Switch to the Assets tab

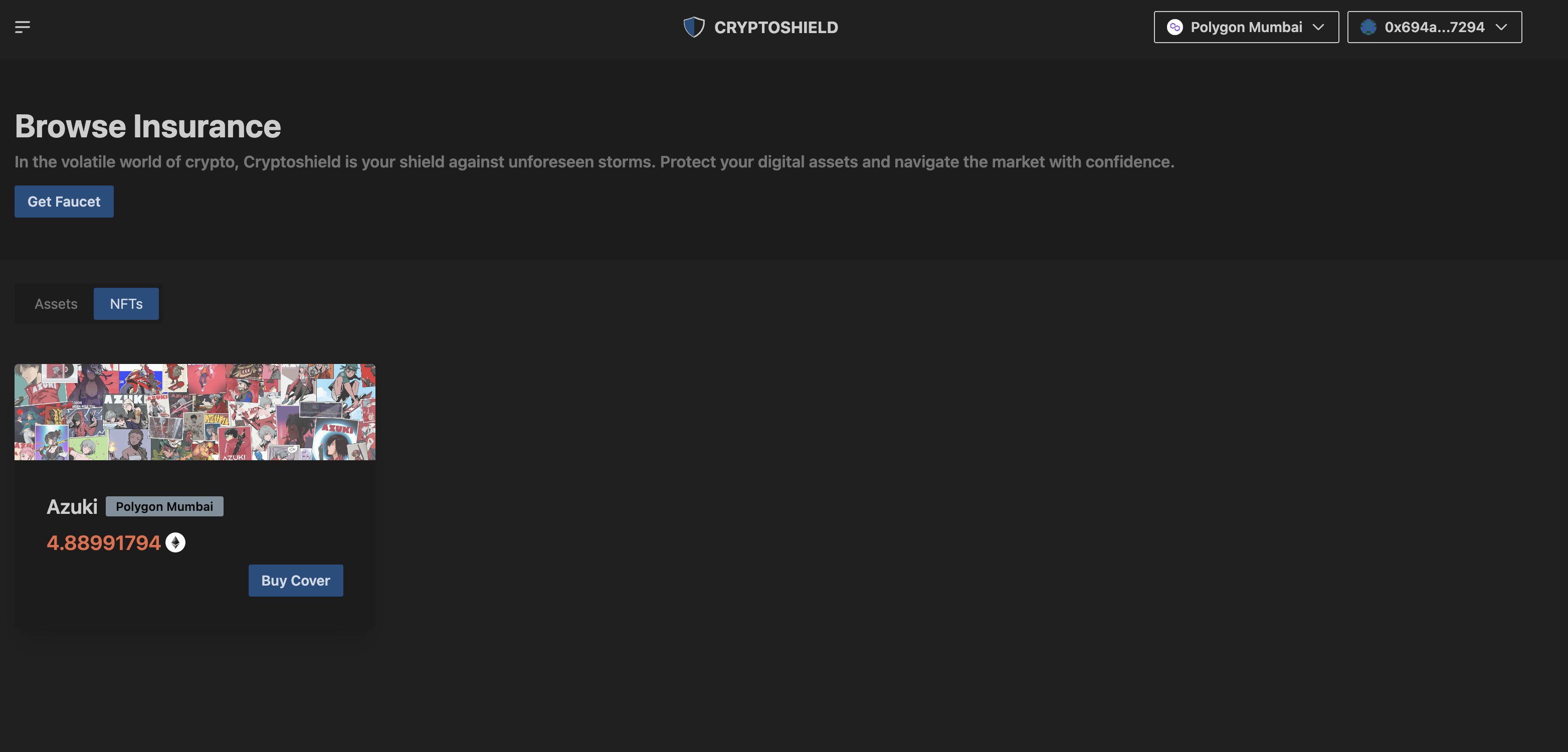(56, 304)
